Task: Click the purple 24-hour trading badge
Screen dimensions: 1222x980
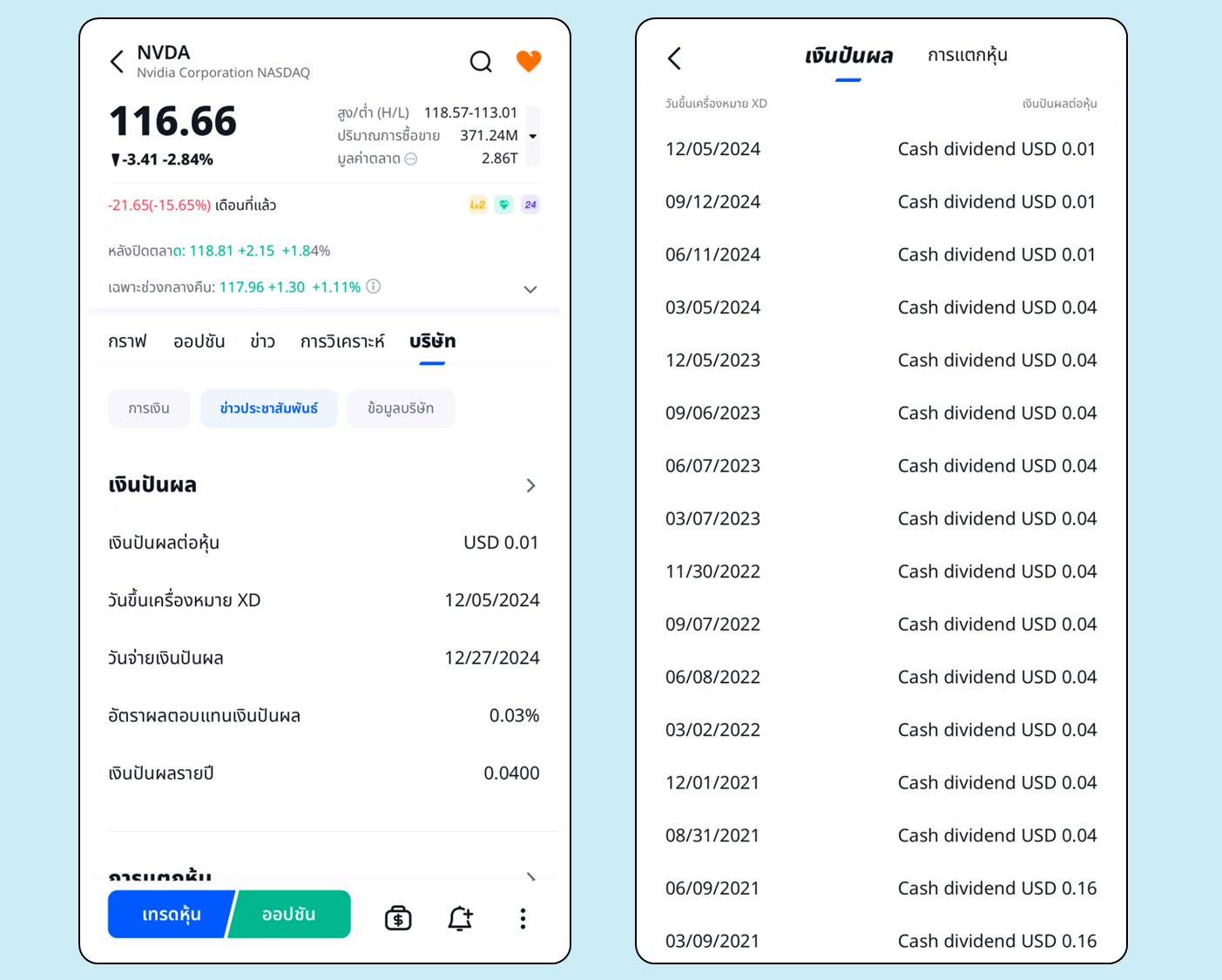Action: 530,205
